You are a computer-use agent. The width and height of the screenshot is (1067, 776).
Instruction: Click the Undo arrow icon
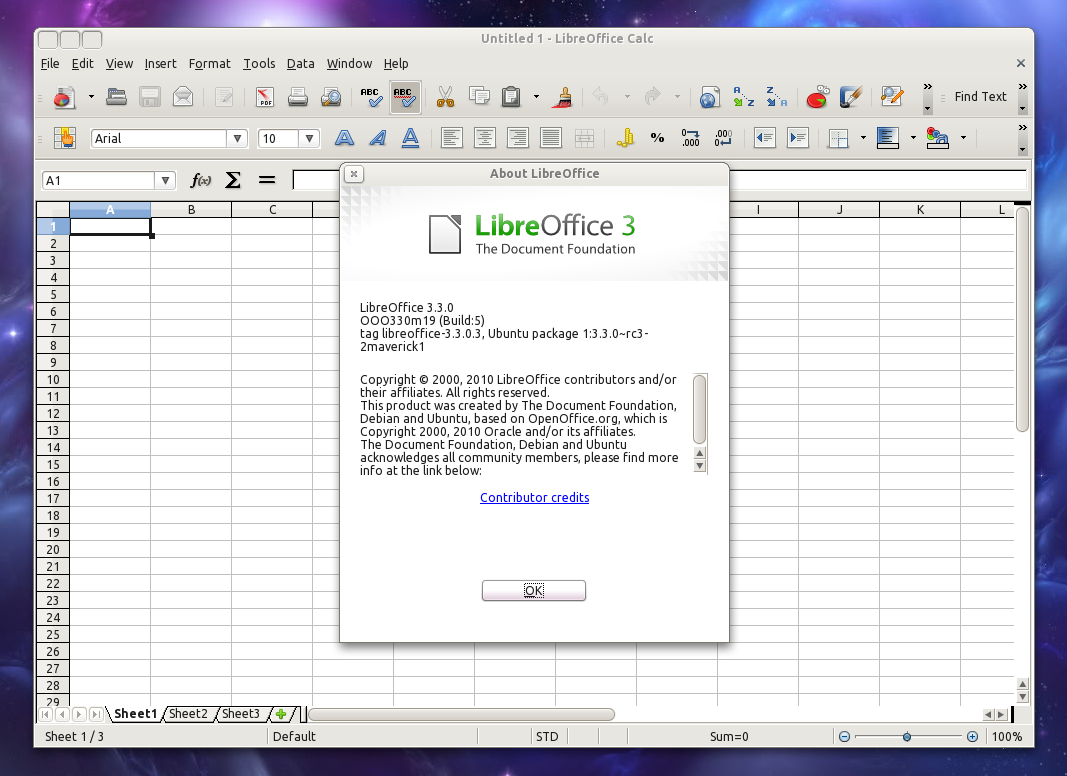(601, 97)
